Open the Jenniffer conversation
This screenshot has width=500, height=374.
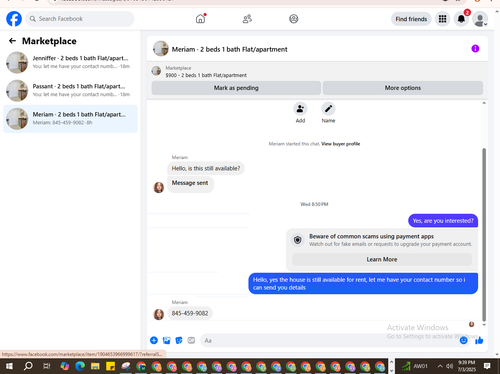point(70,62)
